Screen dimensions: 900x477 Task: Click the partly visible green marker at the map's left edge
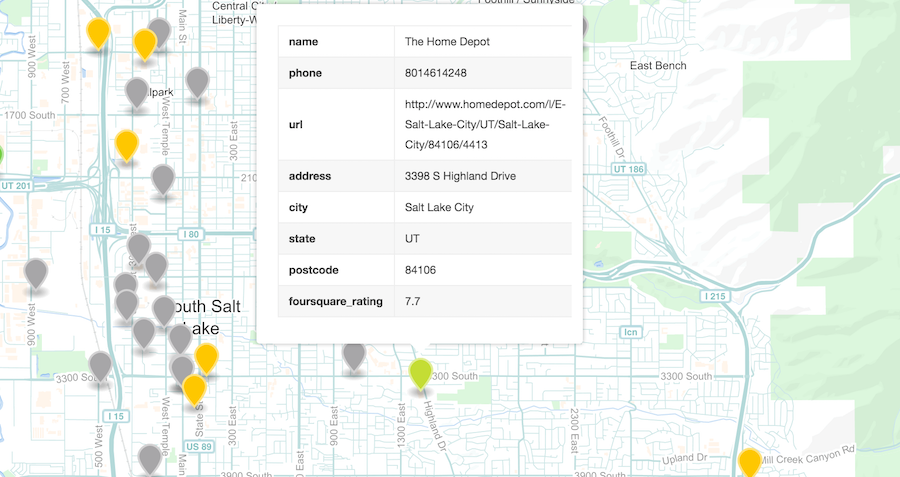click(1, 155)
